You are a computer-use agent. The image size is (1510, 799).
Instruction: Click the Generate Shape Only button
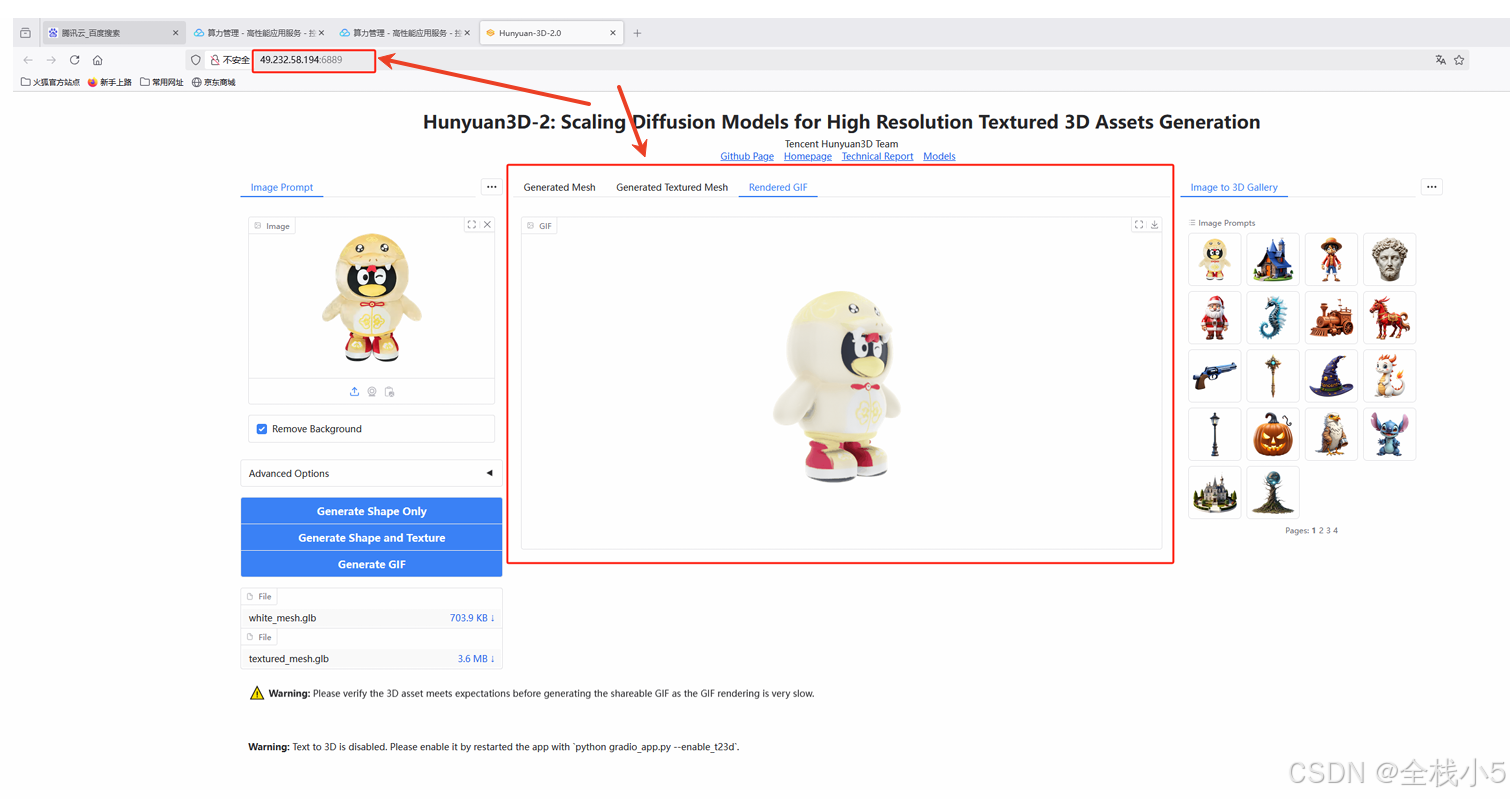click(371, 511)
